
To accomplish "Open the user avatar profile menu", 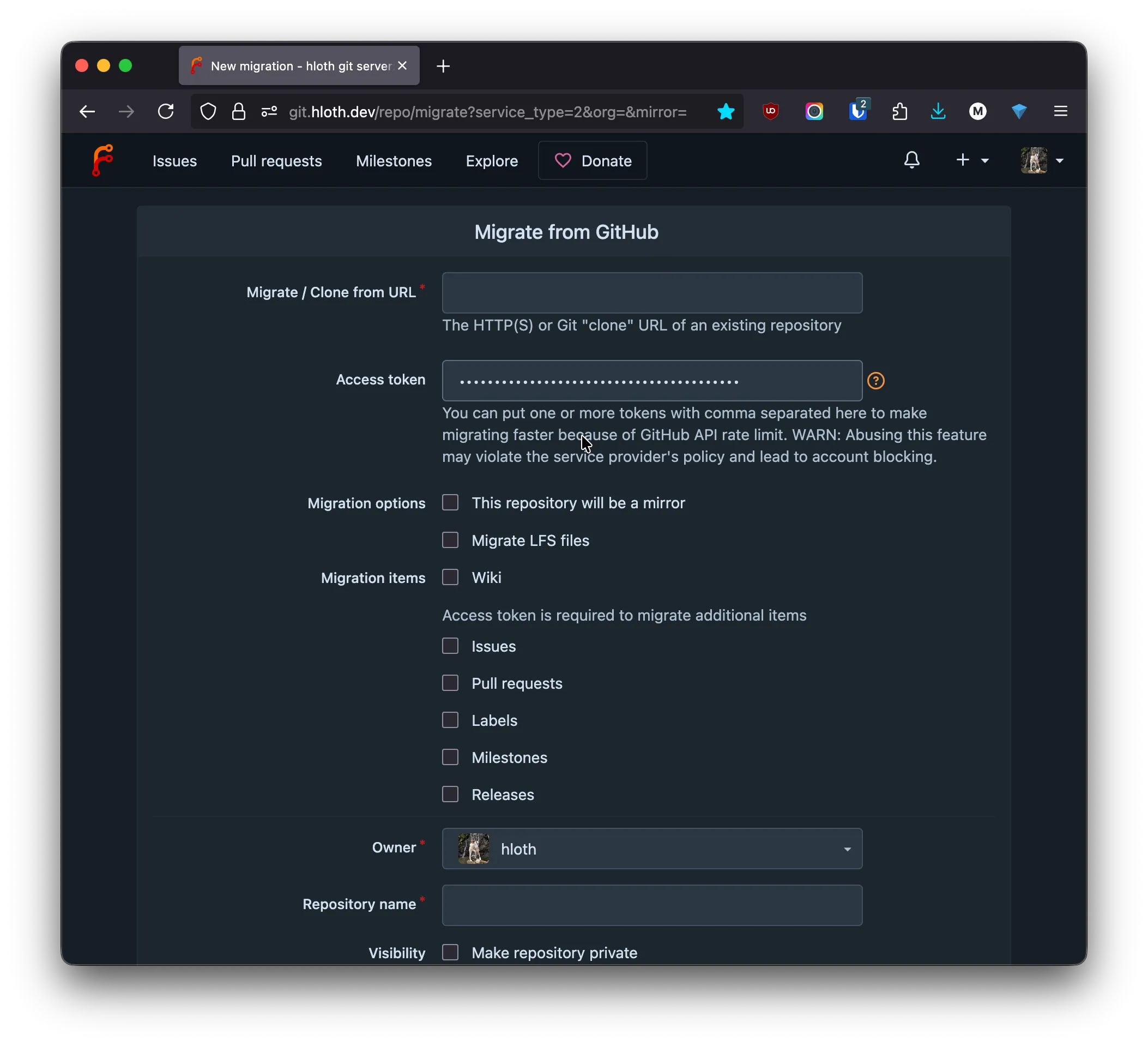I will pos(1042,161).
